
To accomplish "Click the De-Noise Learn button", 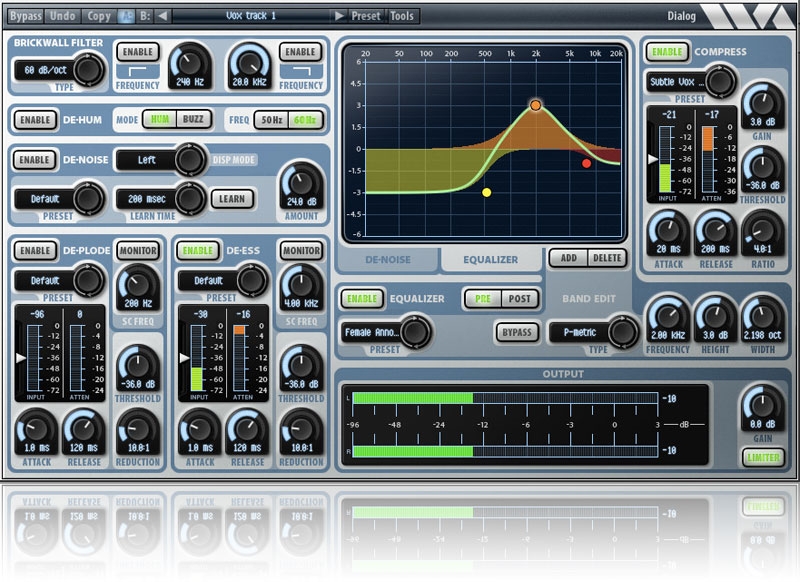I will [231, 198].
